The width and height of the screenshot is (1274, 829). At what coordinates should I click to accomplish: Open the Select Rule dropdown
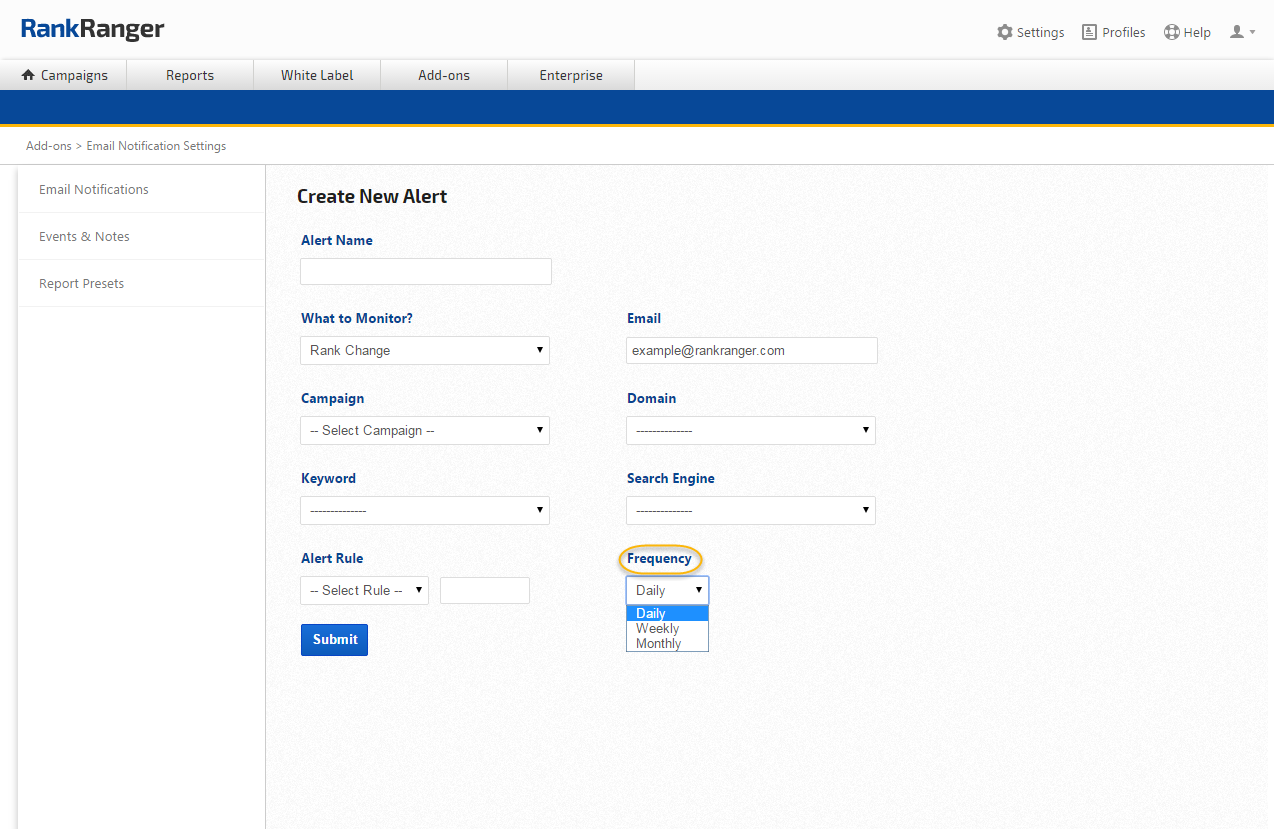365,590
